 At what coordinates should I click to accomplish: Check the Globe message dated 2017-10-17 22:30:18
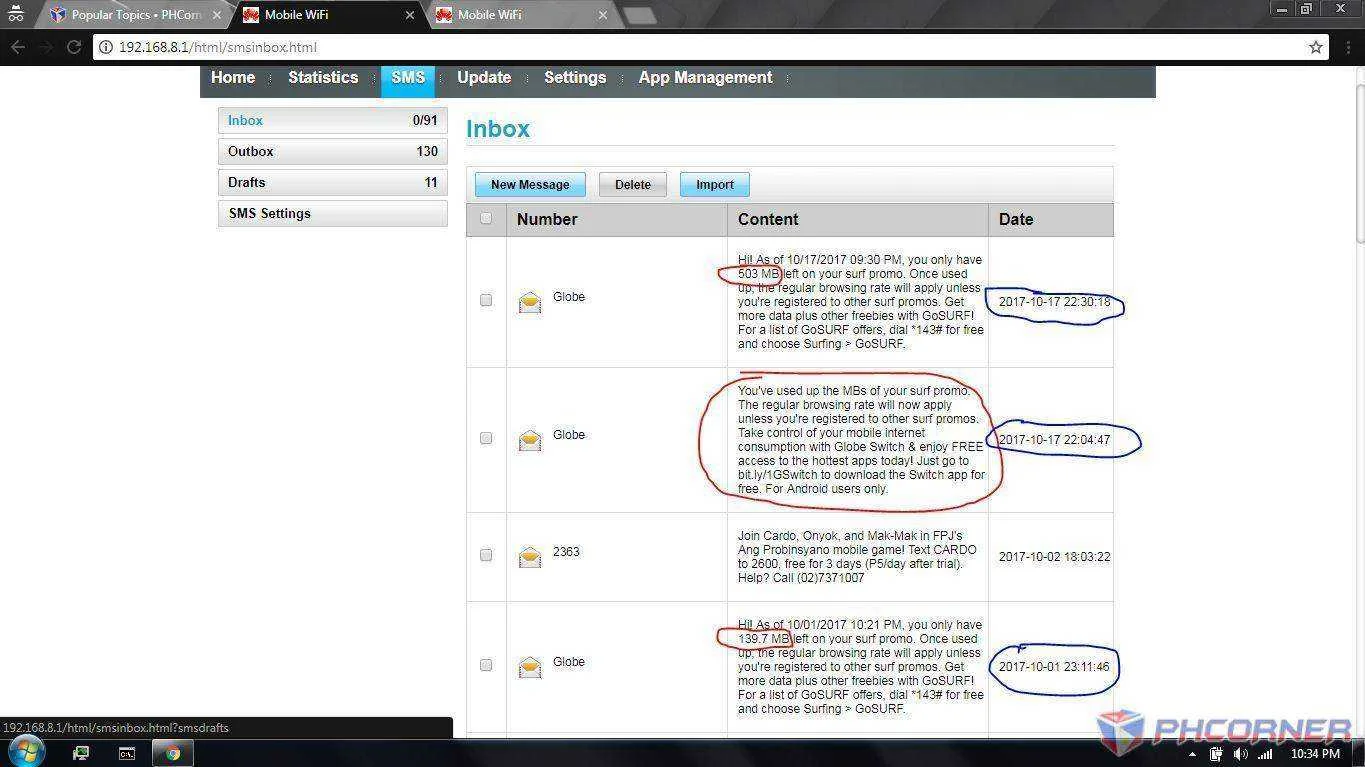click(486, 300)
